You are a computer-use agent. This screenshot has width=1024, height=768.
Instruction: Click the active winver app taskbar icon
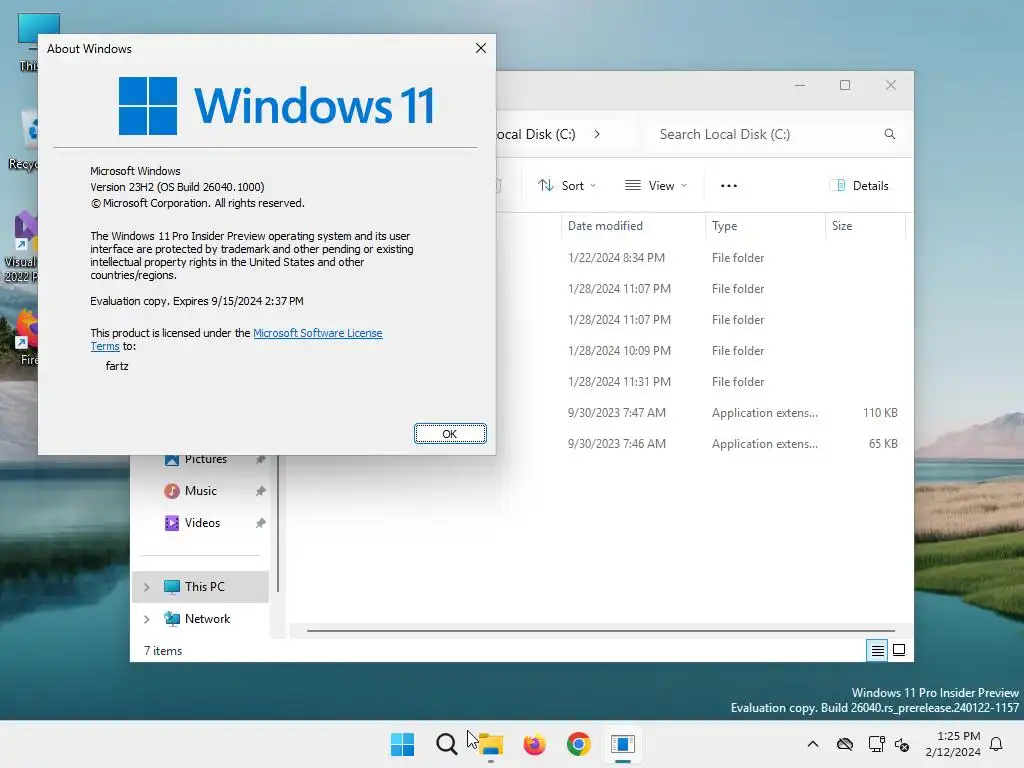[623, 744]
